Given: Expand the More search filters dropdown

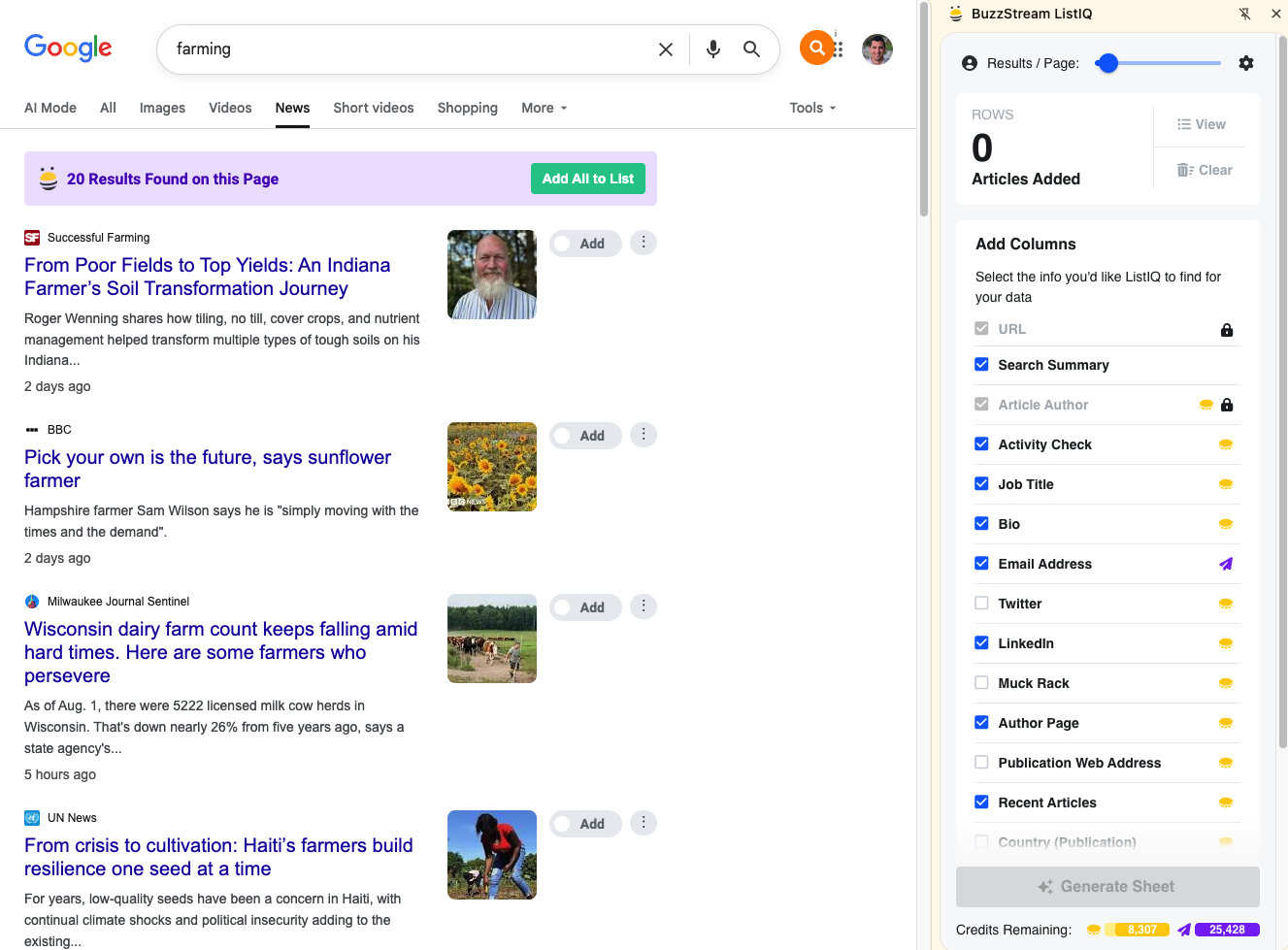Looking at the screenshot, I should click(544, 108).
